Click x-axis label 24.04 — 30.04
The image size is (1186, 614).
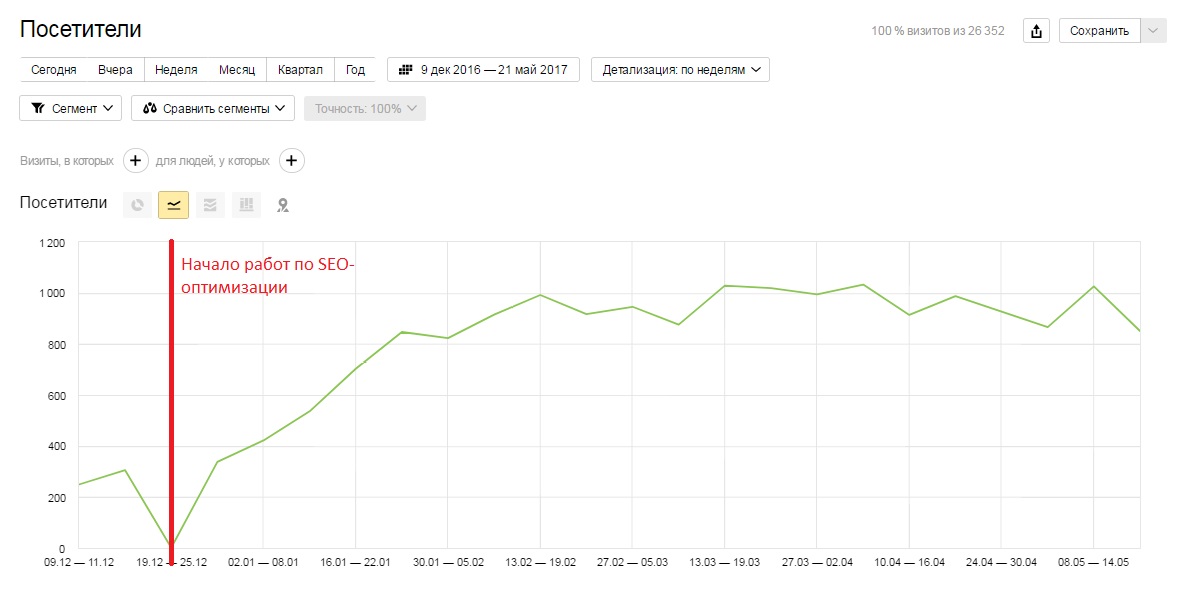pos(1001,563)
